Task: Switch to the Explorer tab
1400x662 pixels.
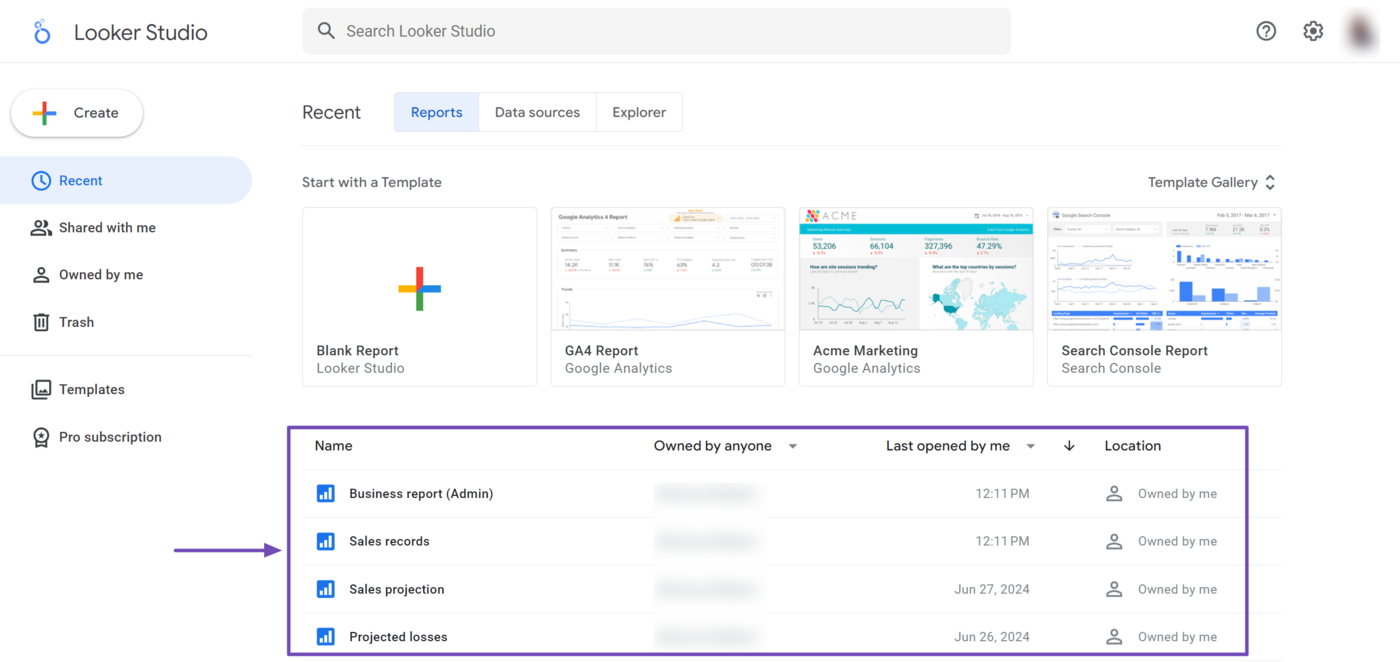Action: coord(639,112)
